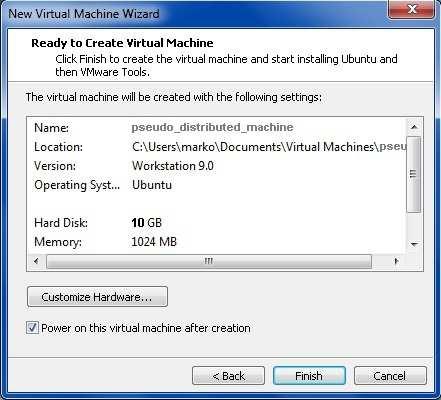441x400 pixels.
Task: Click the Name: label row
Action: point(51,128)
